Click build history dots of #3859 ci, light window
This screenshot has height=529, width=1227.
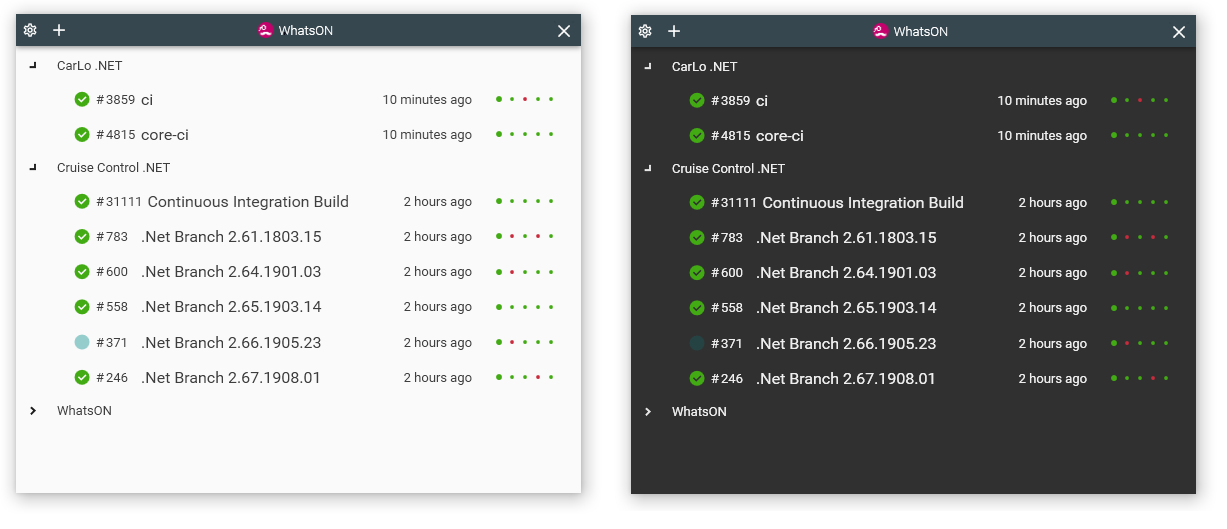[524, 99]
